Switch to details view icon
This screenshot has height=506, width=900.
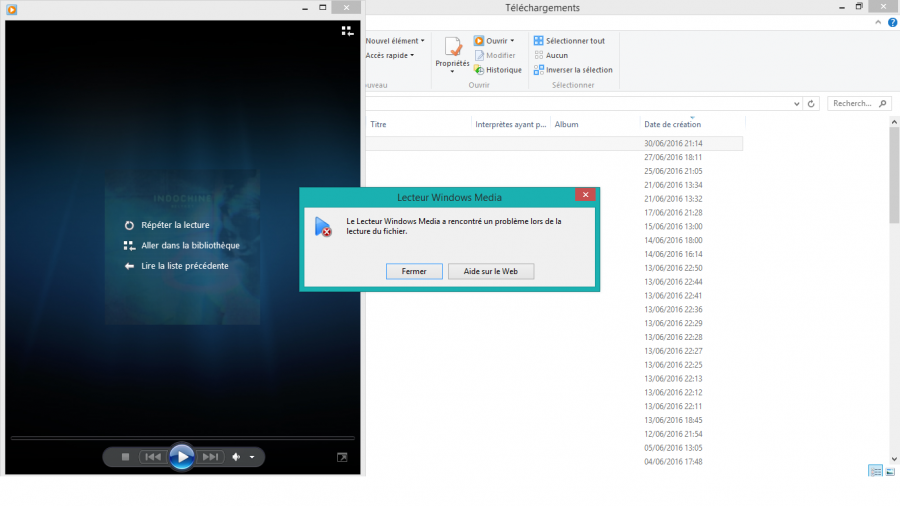point(875,472)
